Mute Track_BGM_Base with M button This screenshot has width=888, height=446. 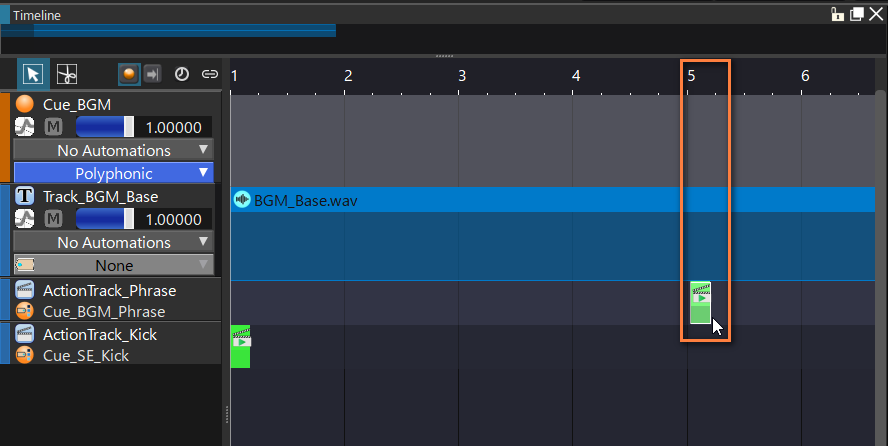53,218
